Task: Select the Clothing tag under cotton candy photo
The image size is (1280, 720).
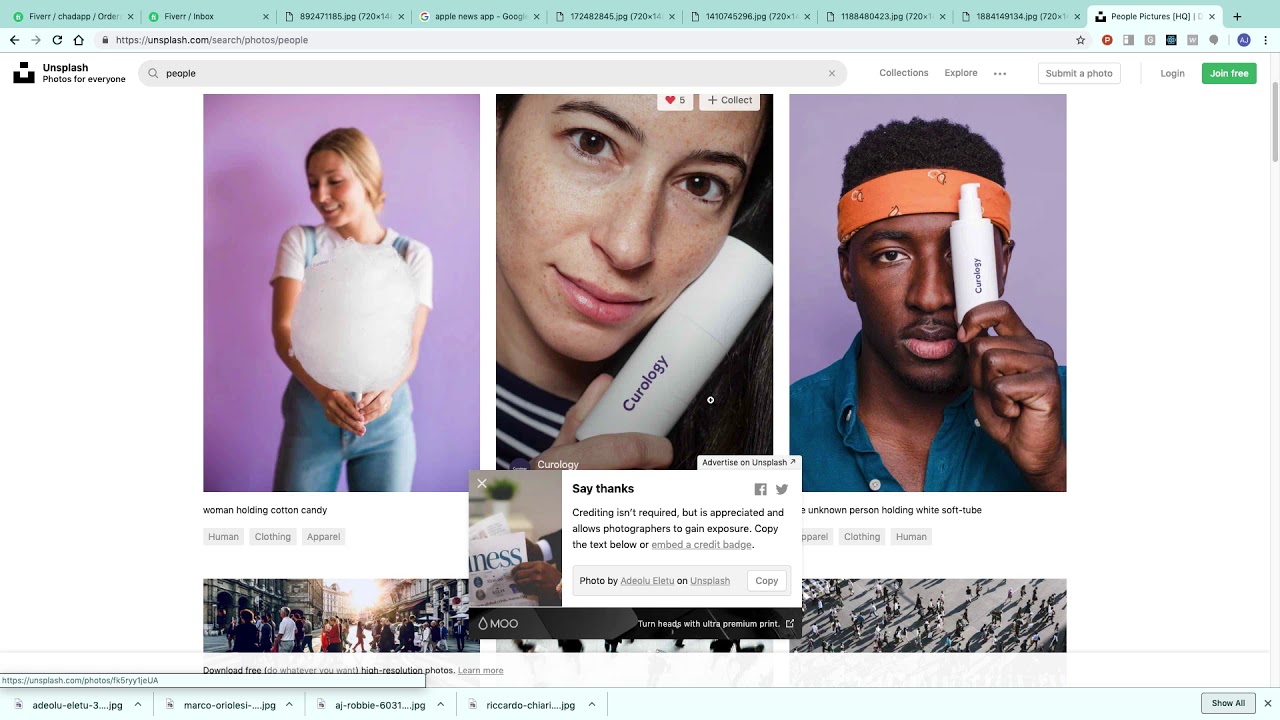Action: click(272, 537)
